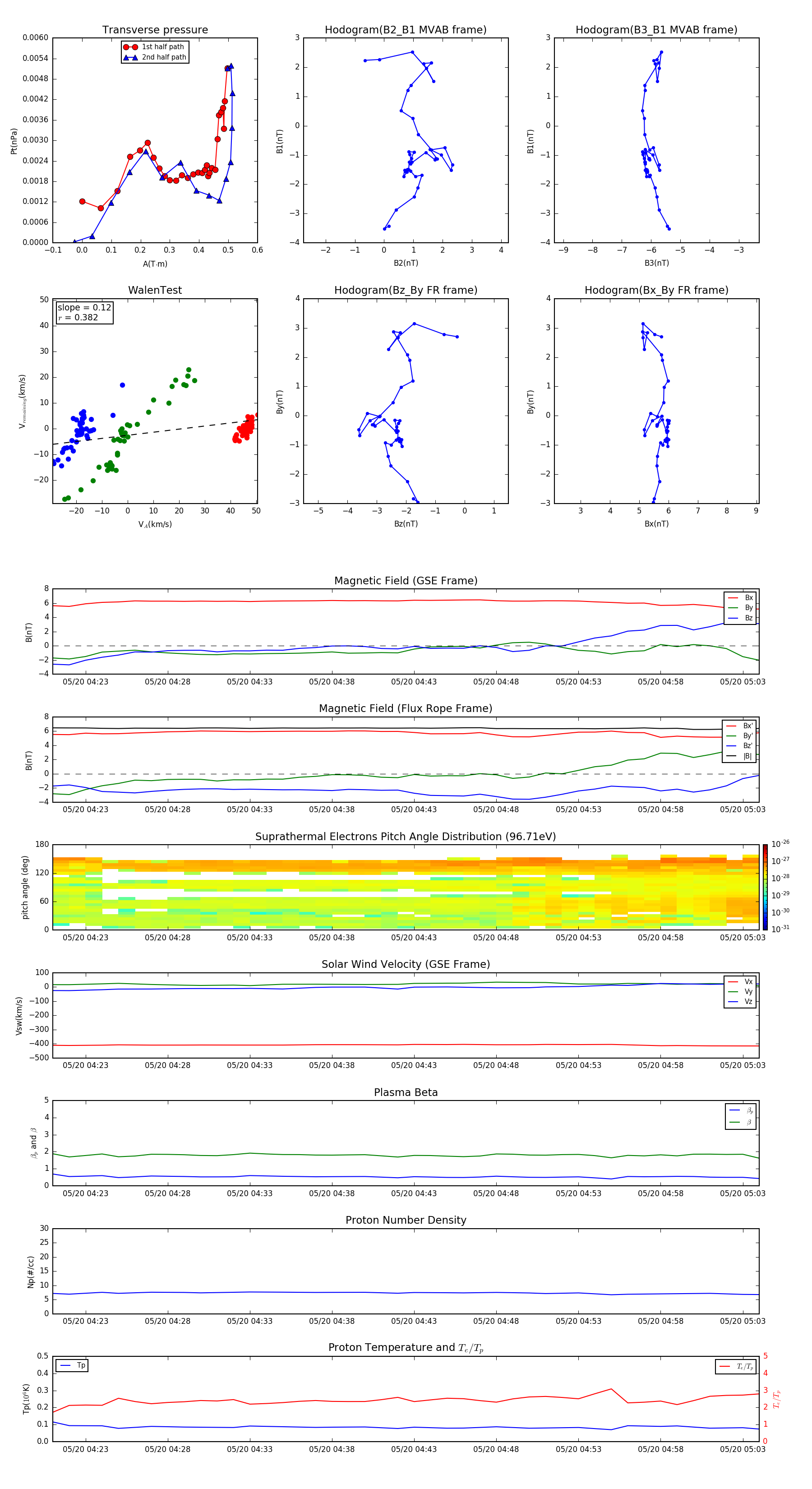
Task: Select "Bz" in the GSE magnetic field legend
Action: [x=740, y=618]
